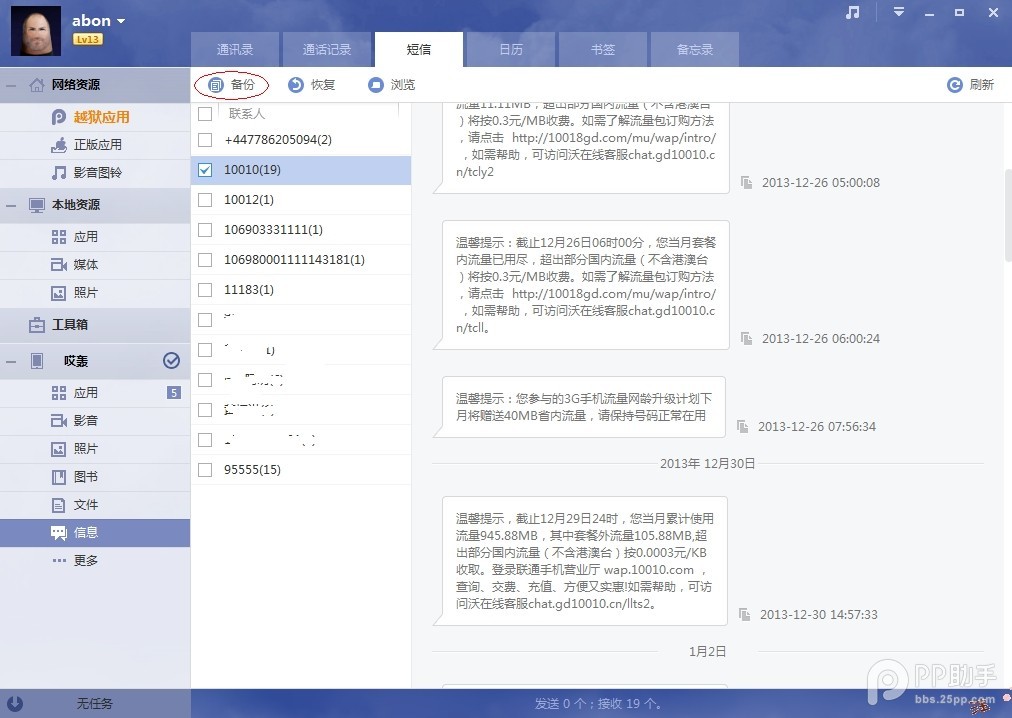Image resolution: width=1012 pixels, height=718 pixels.
Task: Check the 10012(1) conversation checkbox
Action: (205, 199)
